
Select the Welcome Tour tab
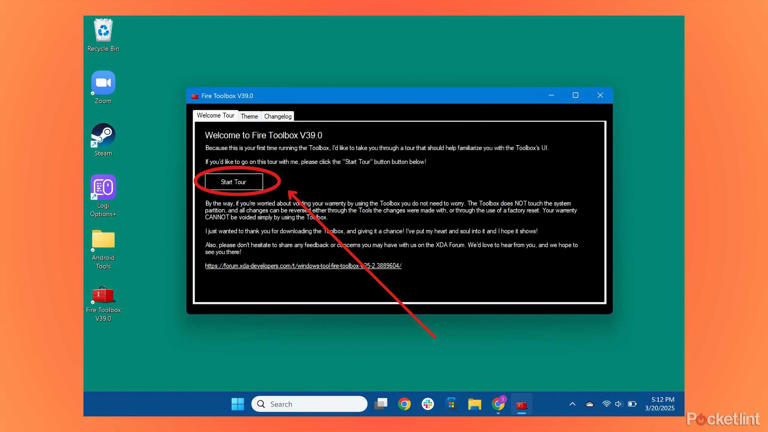pos(215,116)
